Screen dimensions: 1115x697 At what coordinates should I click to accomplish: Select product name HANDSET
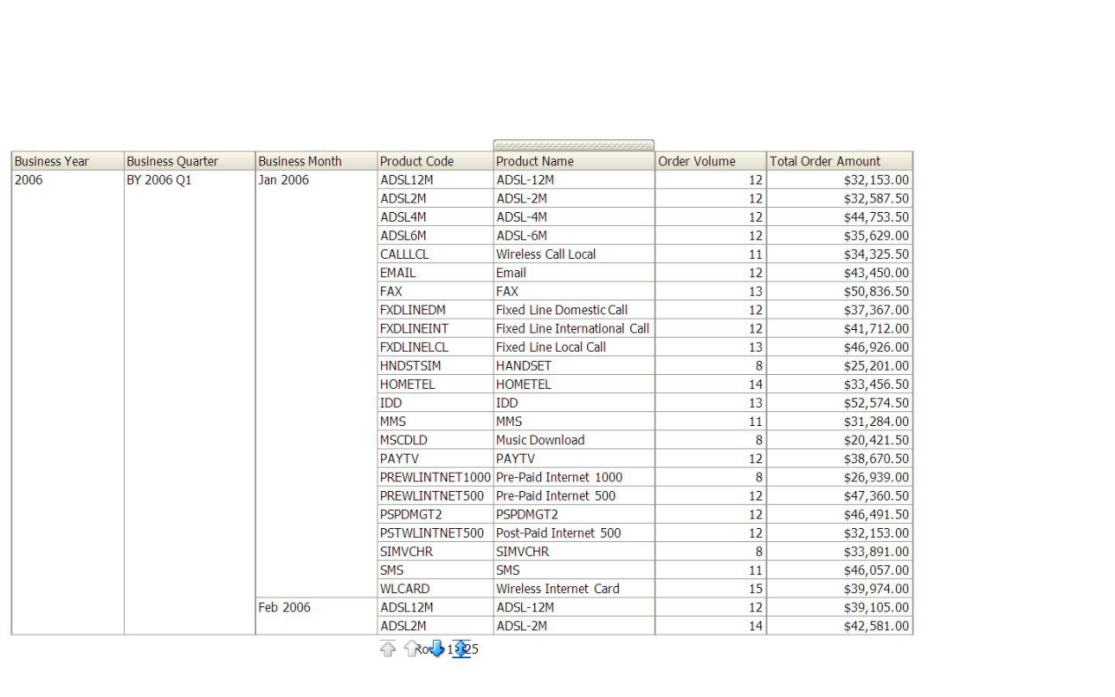[524, 366]
